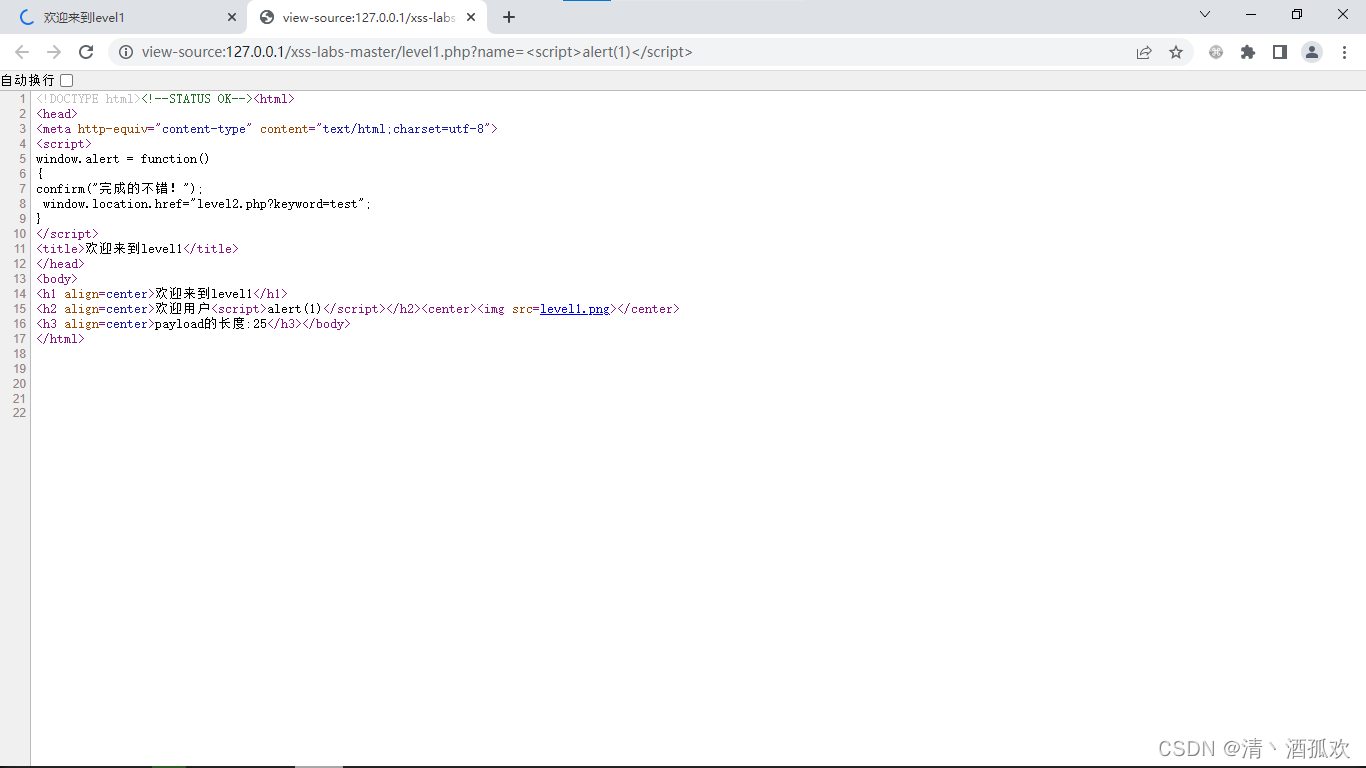
Task: Open the level1.png link in source
Action: 575,309
